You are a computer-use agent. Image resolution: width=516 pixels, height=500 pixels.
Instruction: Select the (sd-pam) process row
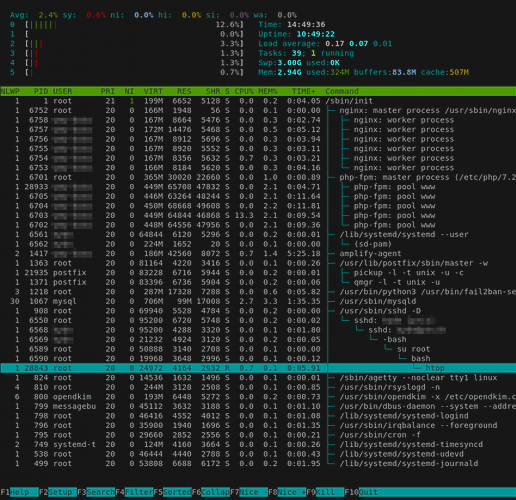pos(258,244)
